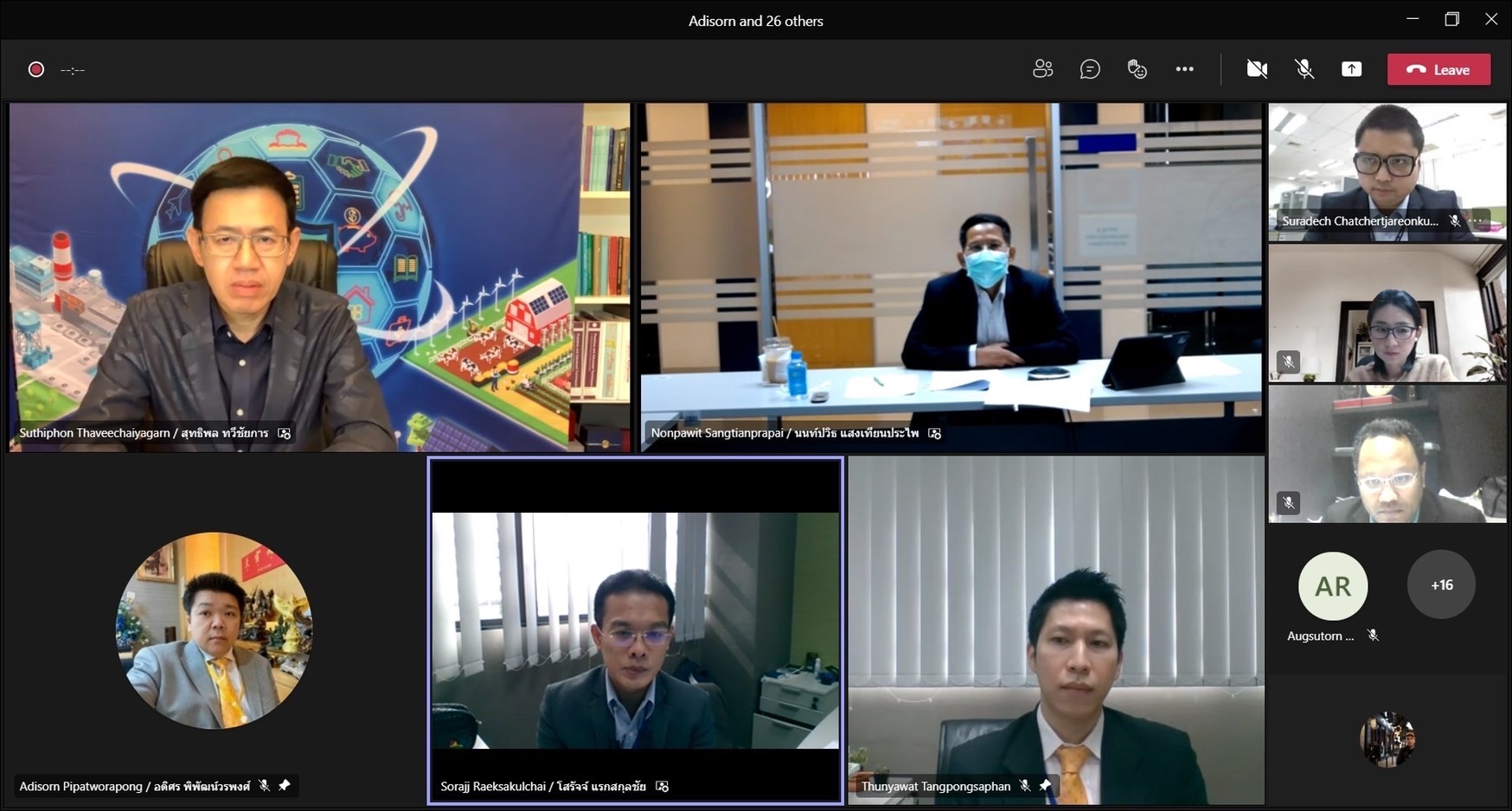Unpin Thunyawat Tangpongsaphan's video
The height and width of the screenshot is (811, 1512).
(1045, 786)
